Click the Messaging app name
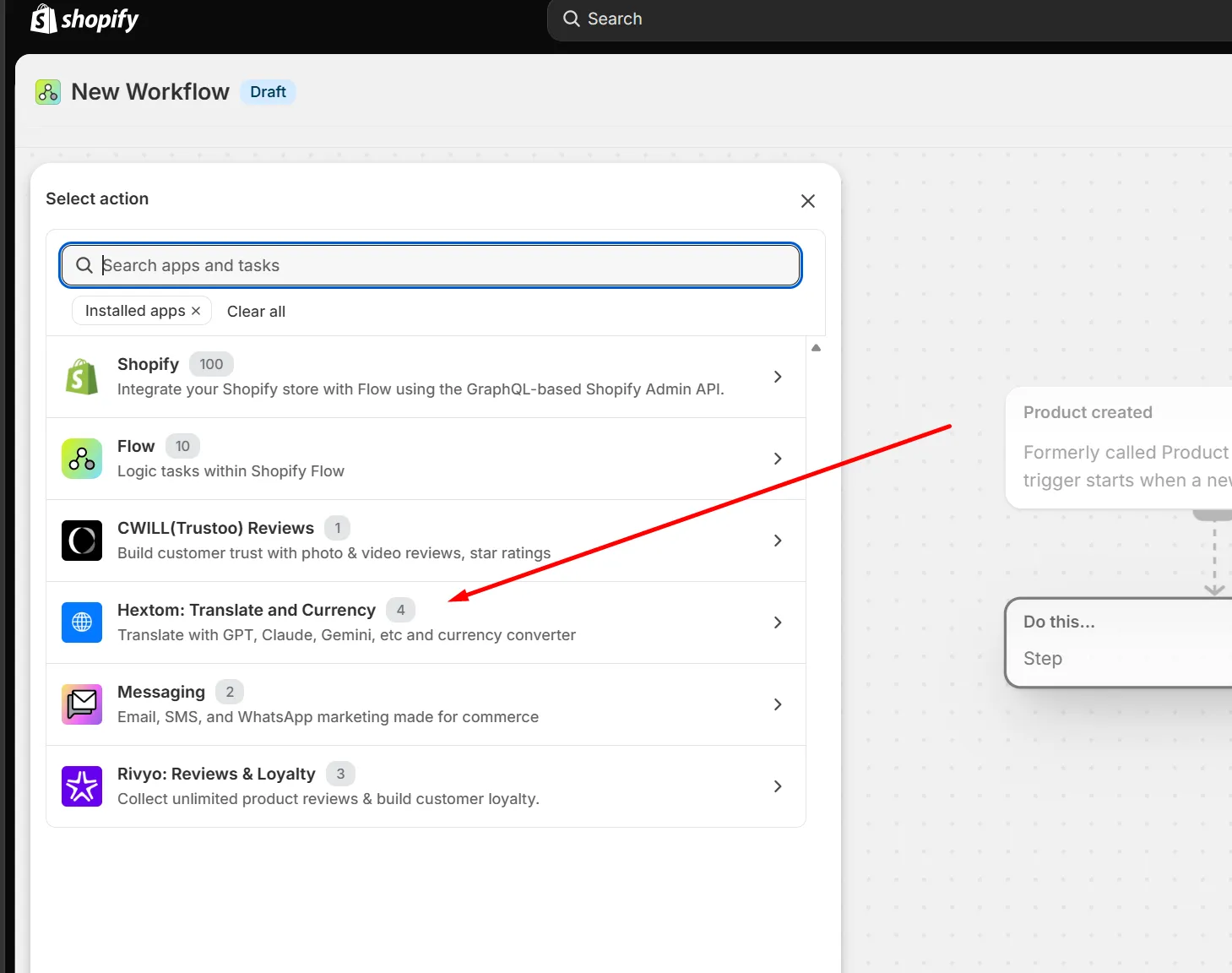 point(161,692)
